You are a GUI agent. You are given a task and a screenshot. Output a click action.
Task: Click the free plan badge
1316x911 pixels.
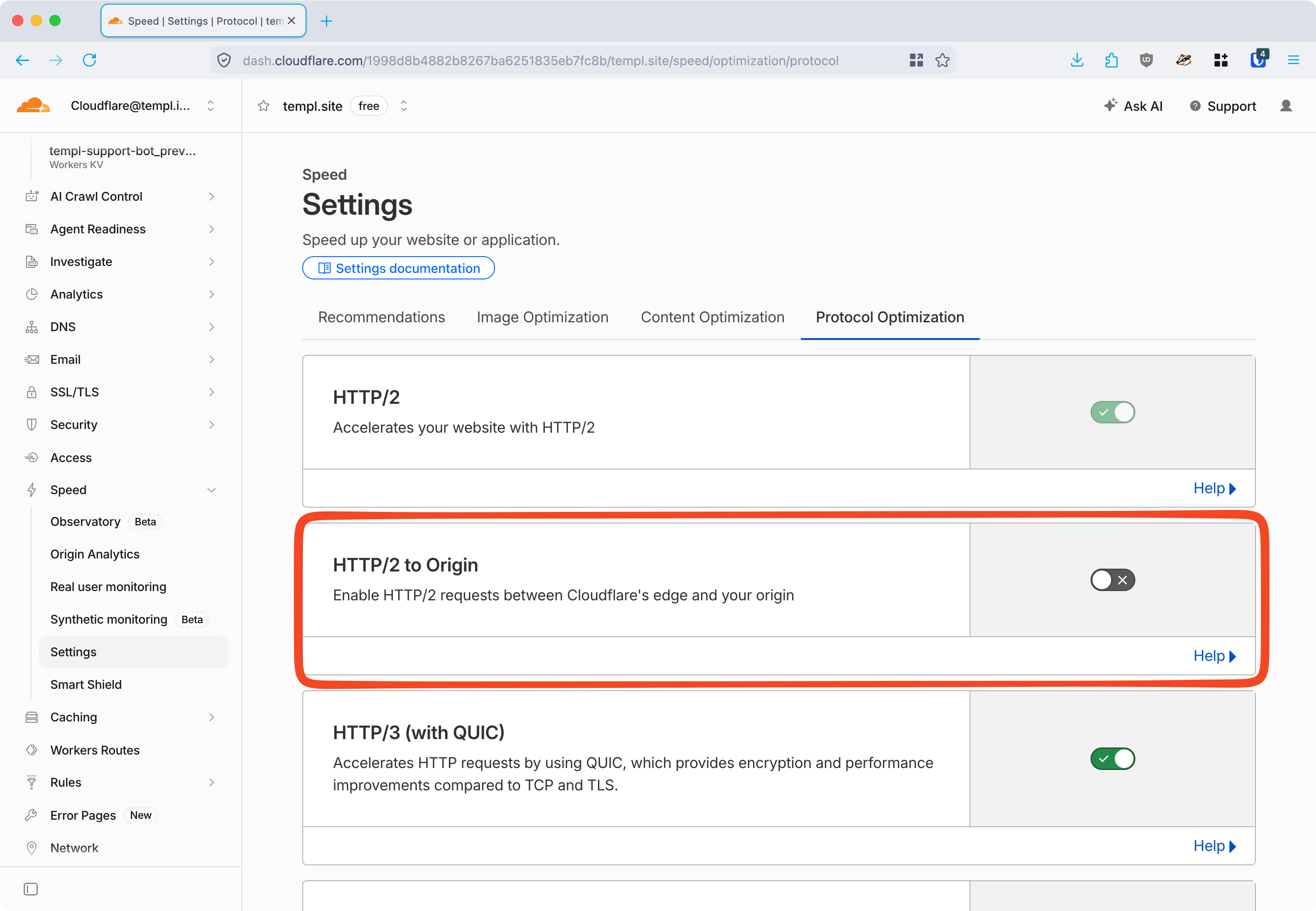point(369,106)
